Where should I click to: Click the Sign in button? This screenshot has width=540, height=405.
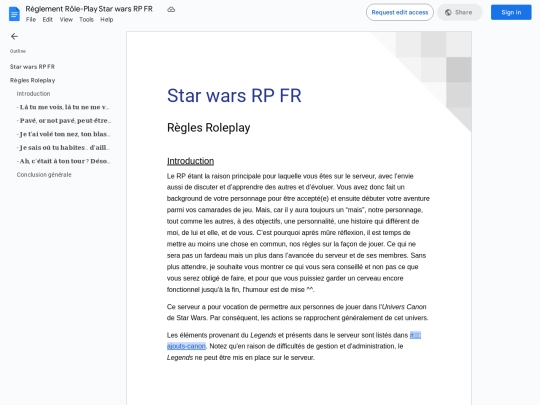tap(511, 12)
